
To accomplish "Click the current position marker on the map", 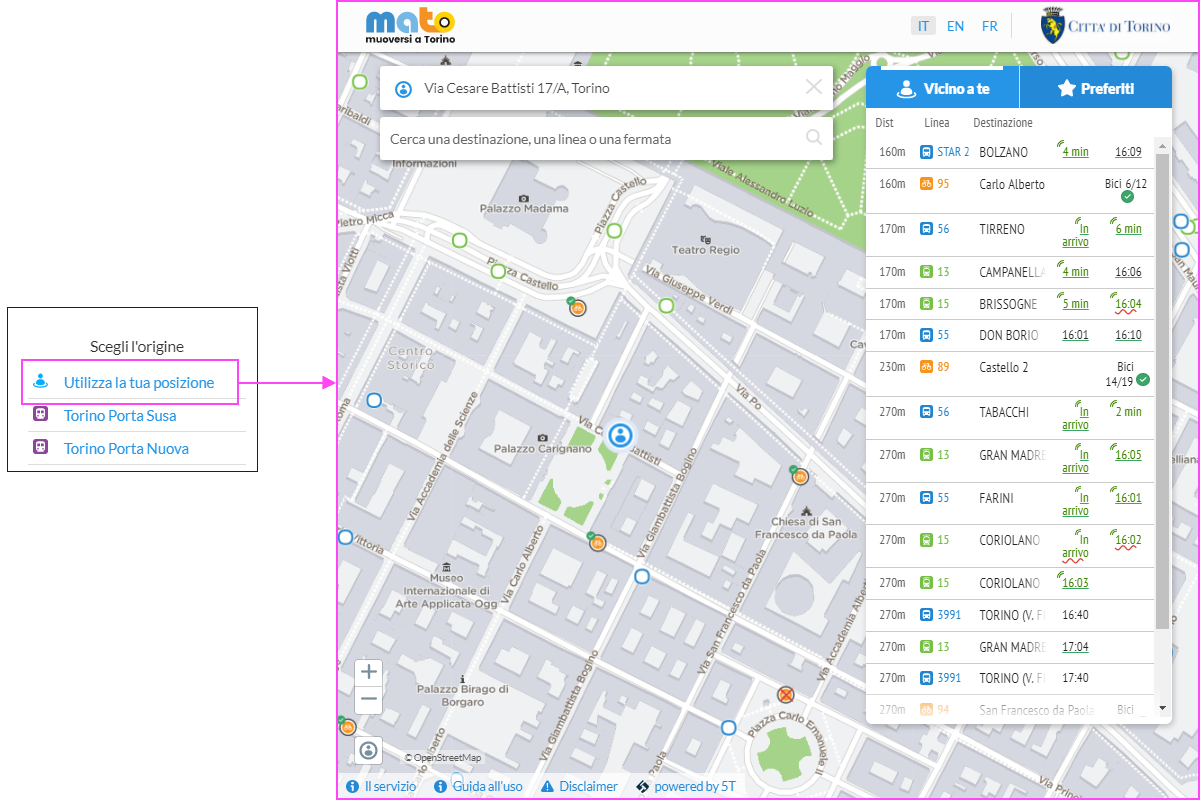I will (620, 435).
